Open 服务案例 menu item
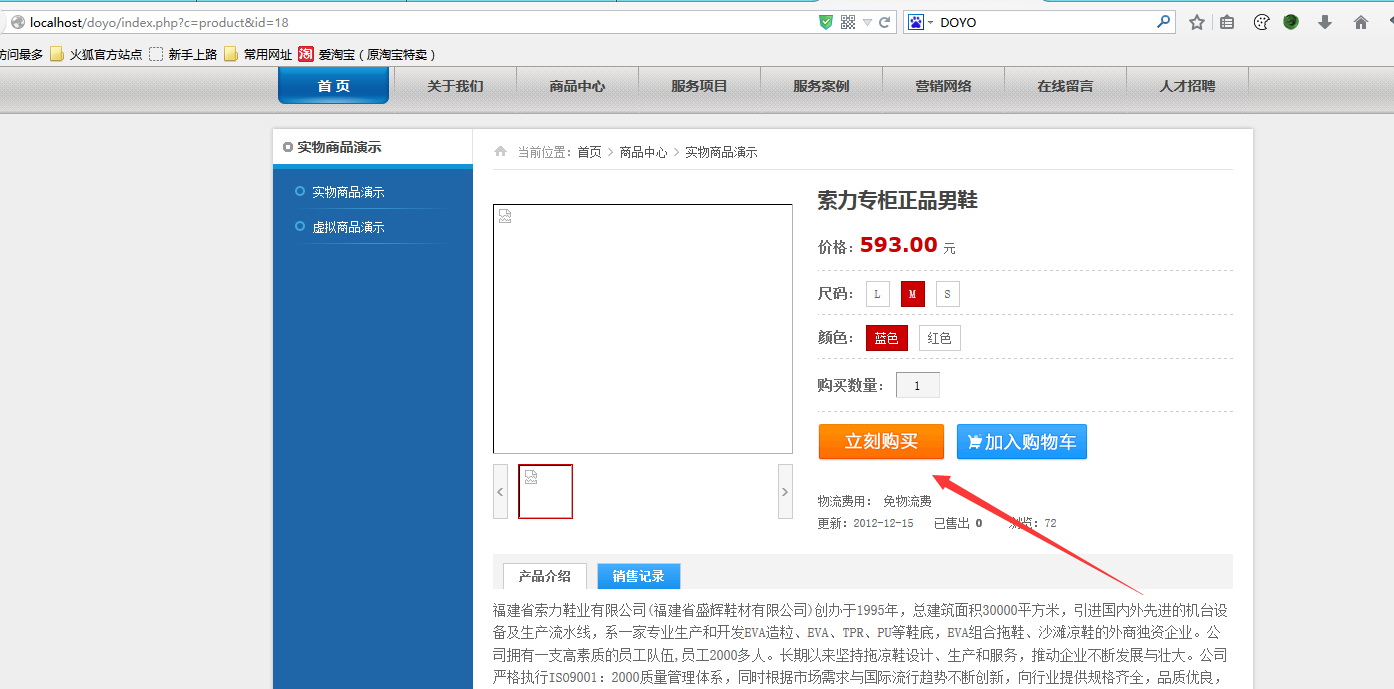The image size is (1394, 689). (821, 86)
